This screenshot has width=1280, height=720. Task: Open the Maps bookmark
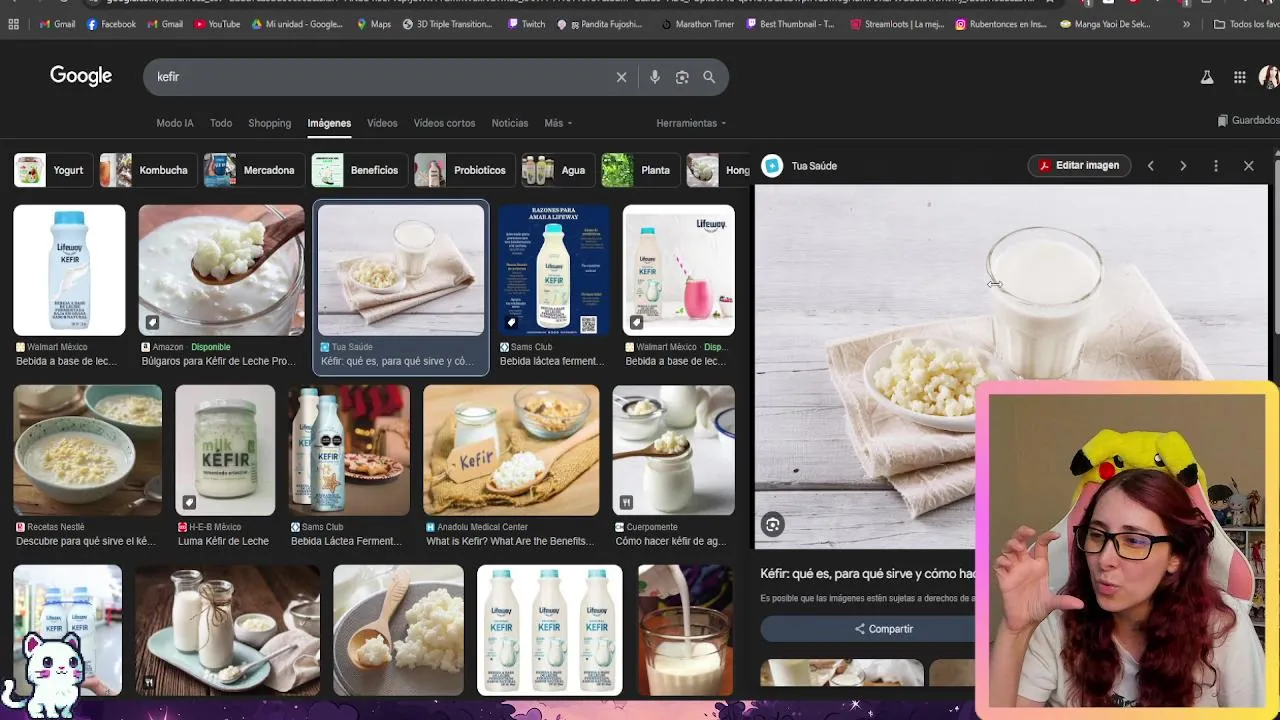(x=374, y=24)
